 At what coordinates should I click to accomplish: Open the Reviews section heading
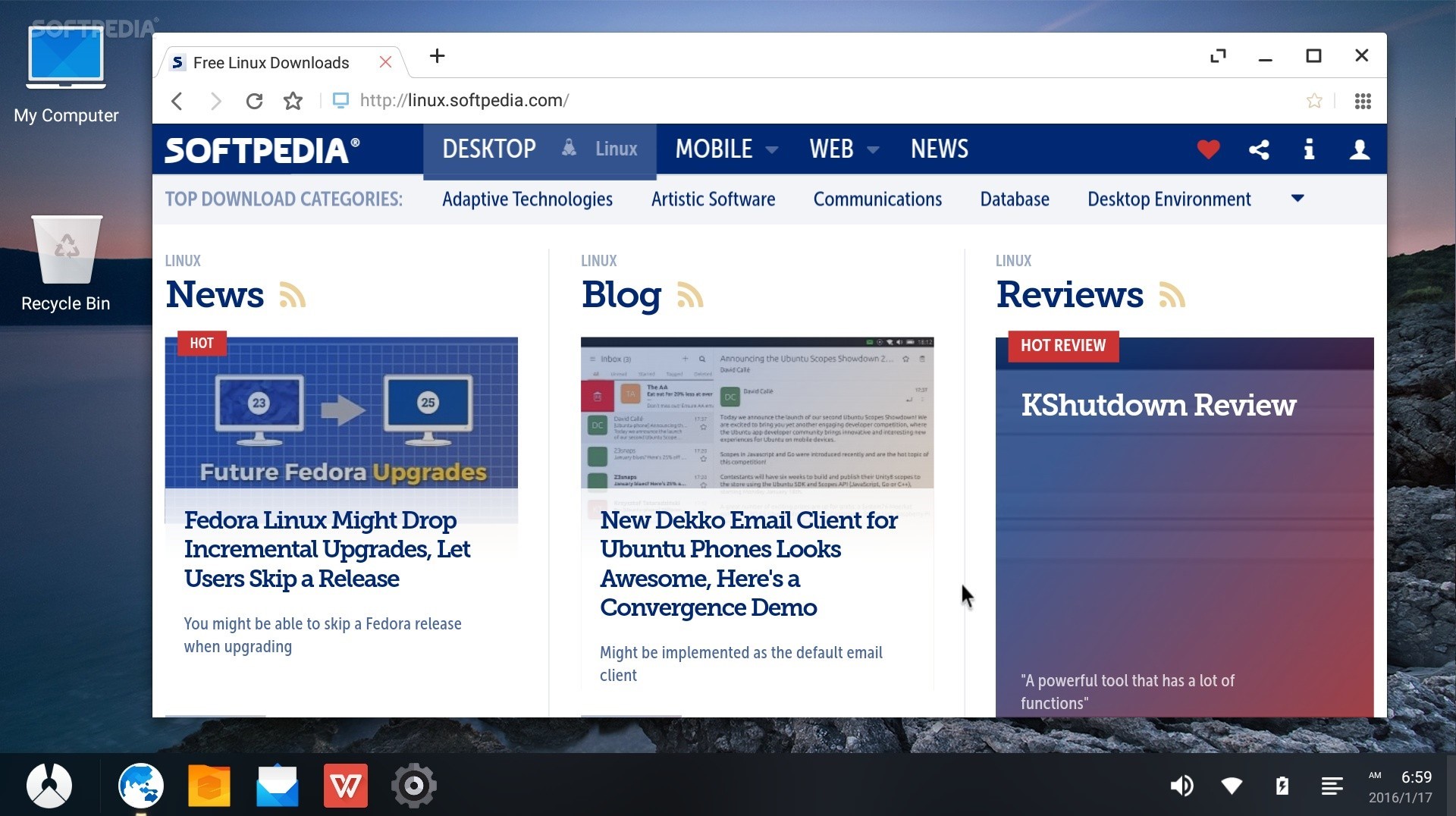click(x=1069, y=295)
